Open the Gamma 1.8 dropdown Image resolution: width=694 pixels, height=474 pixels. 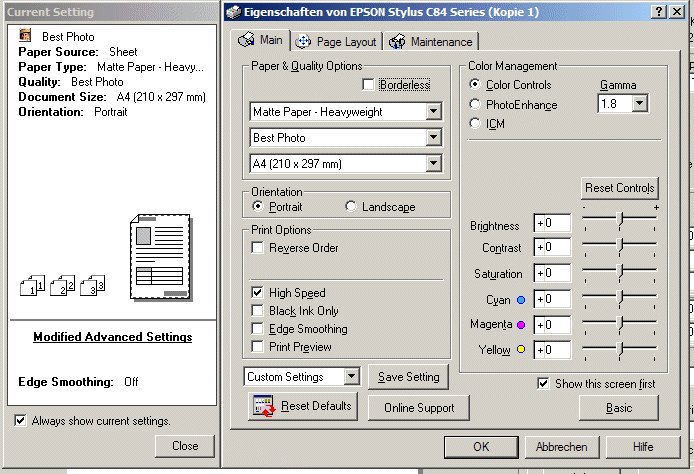coord(640,104)
